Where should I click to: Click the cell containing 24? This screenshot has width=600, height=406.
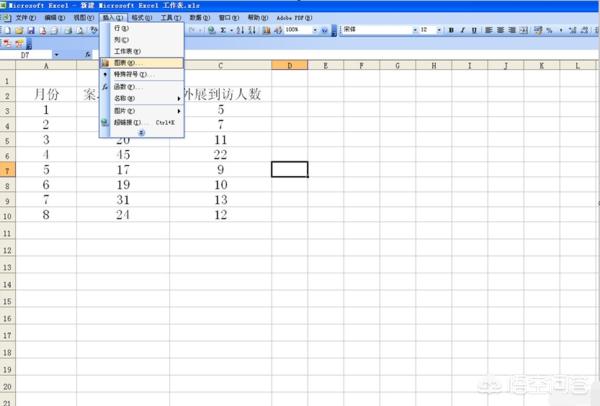coord(123,215)
